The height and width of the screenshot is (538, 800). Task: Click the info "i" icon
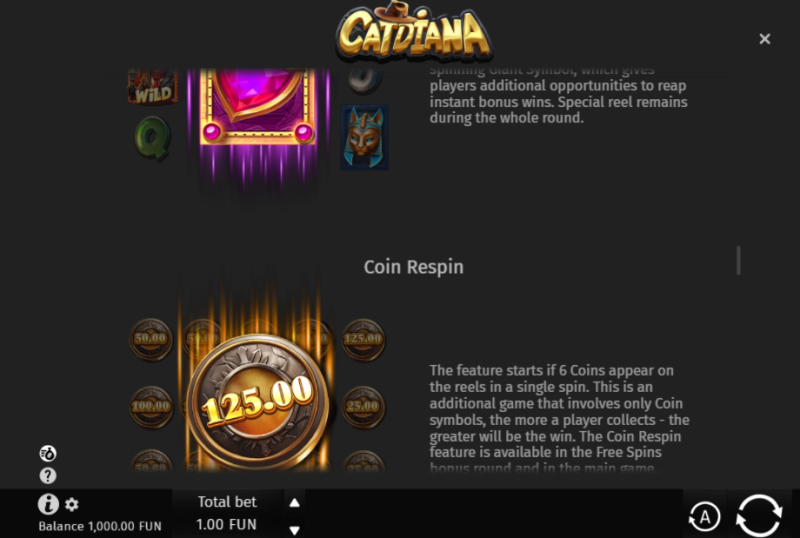[48, 504]
